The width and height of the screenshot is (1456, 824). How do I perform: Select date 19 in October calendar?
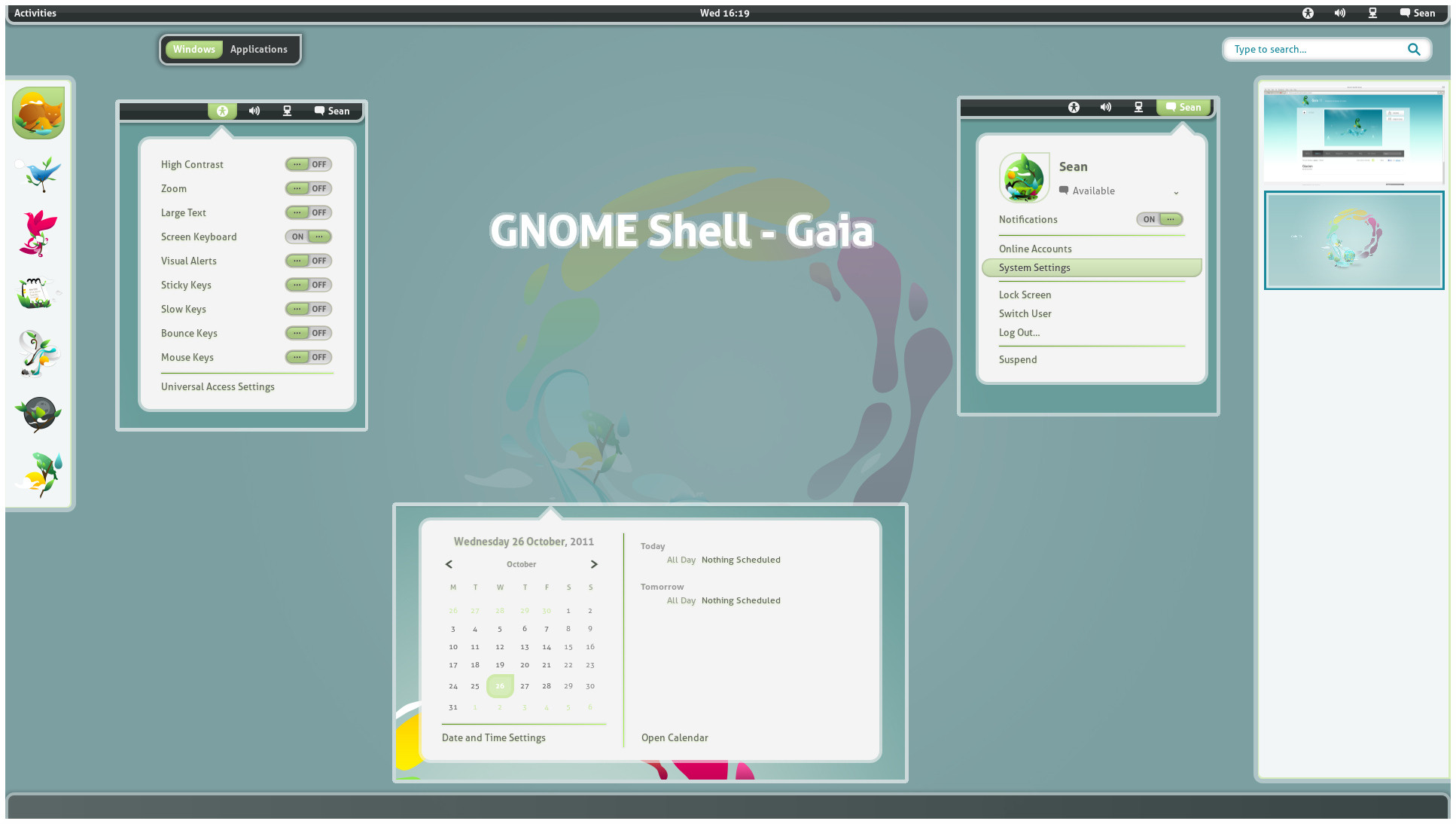pos(500,665)
